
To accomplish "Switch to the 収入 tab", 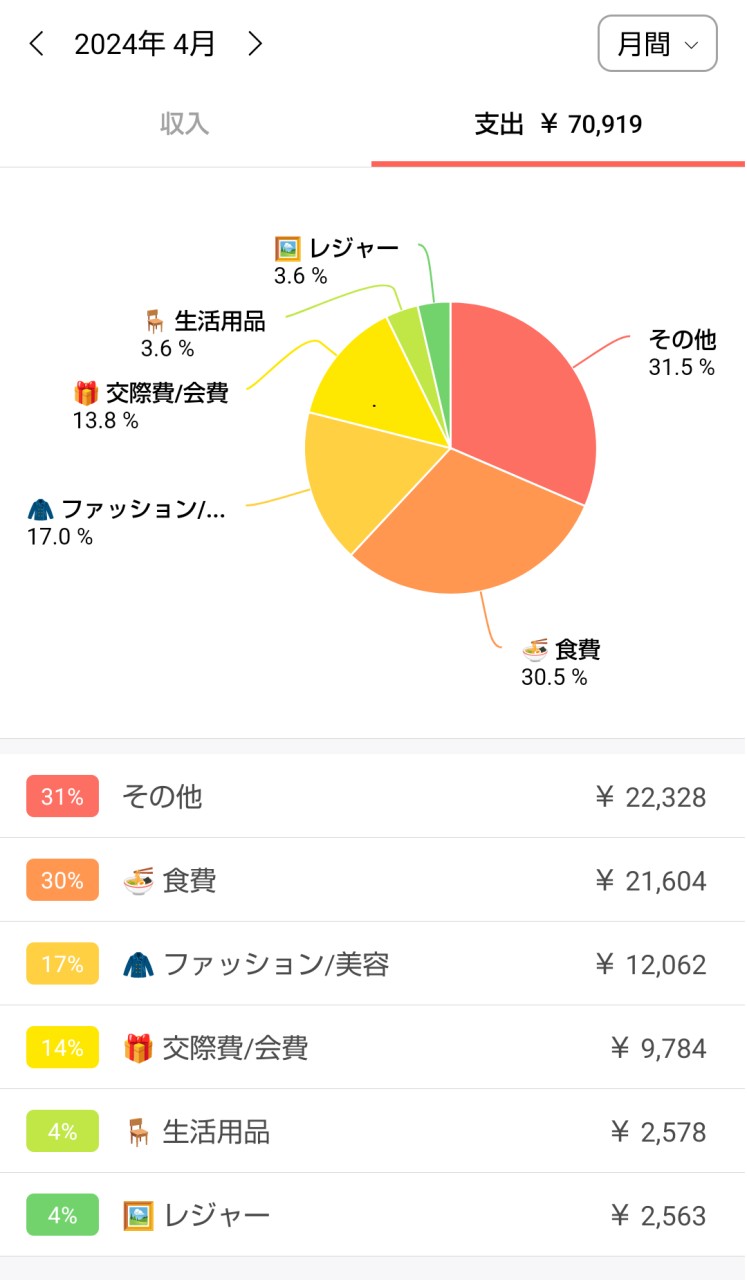I will [185, 124].
